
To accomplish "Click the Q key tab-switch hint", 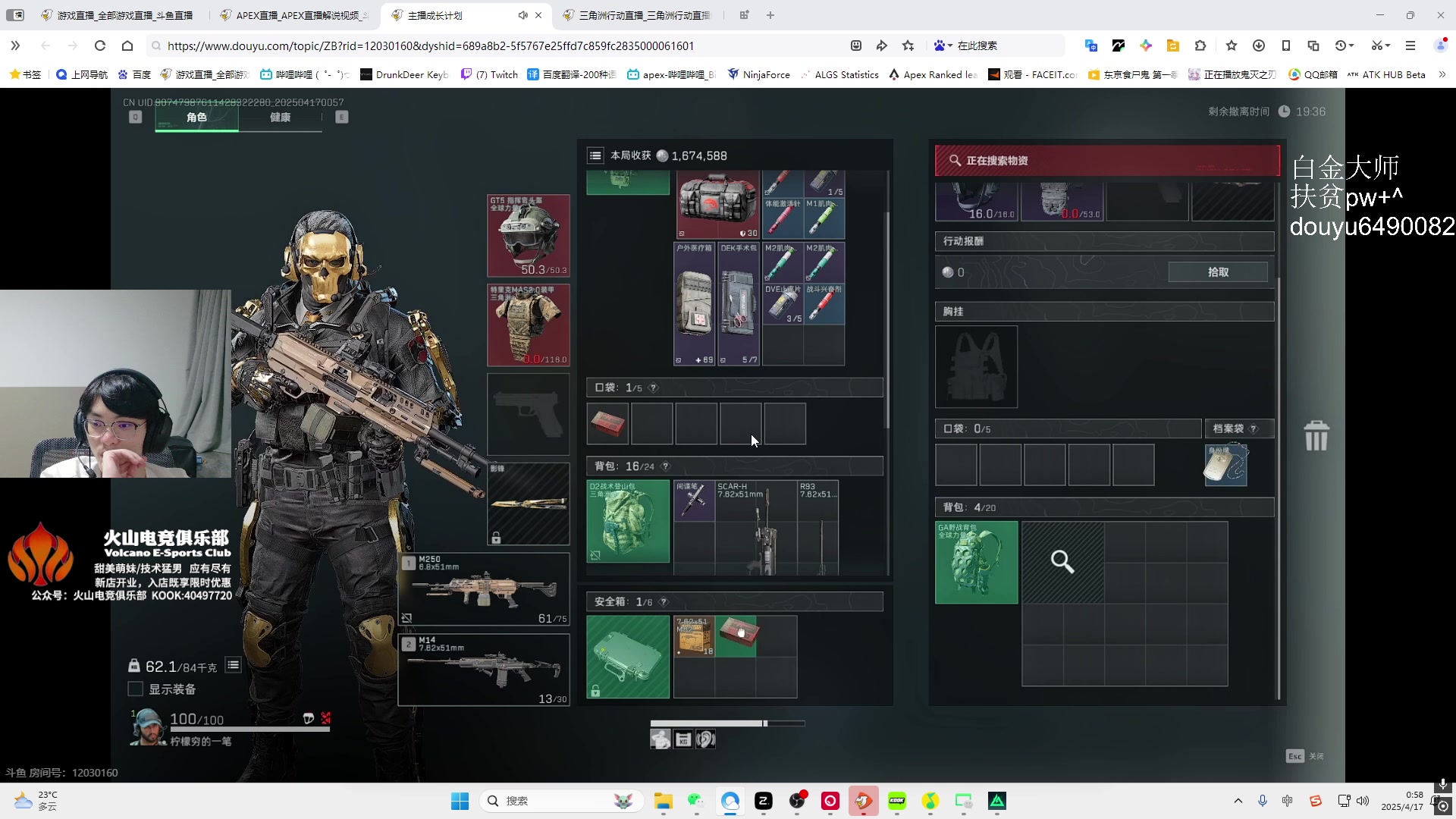I will pyautogui.click(x=135, y=117).
